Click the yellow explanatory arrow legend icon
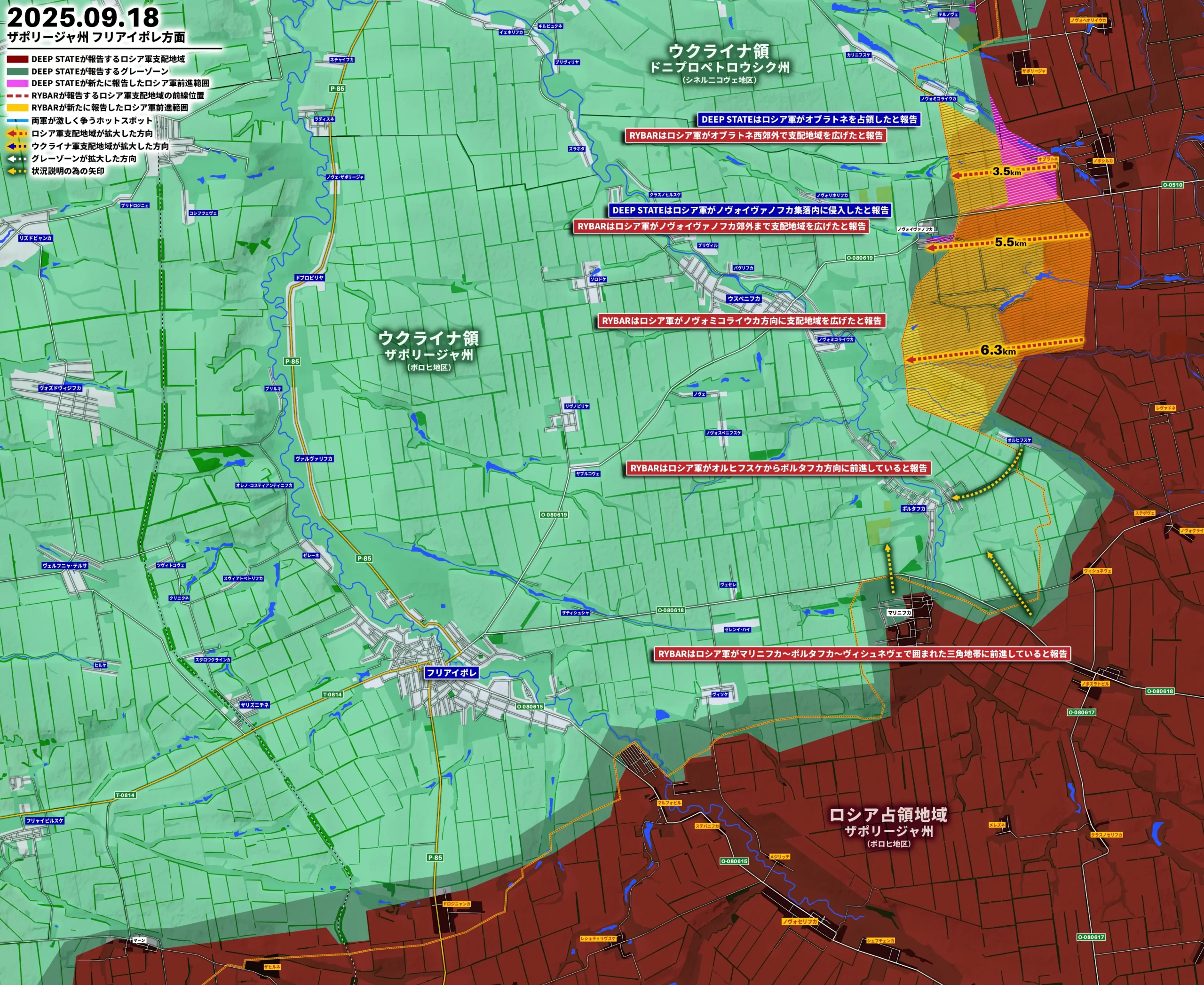1204x985 pixels. pos(17,171)
